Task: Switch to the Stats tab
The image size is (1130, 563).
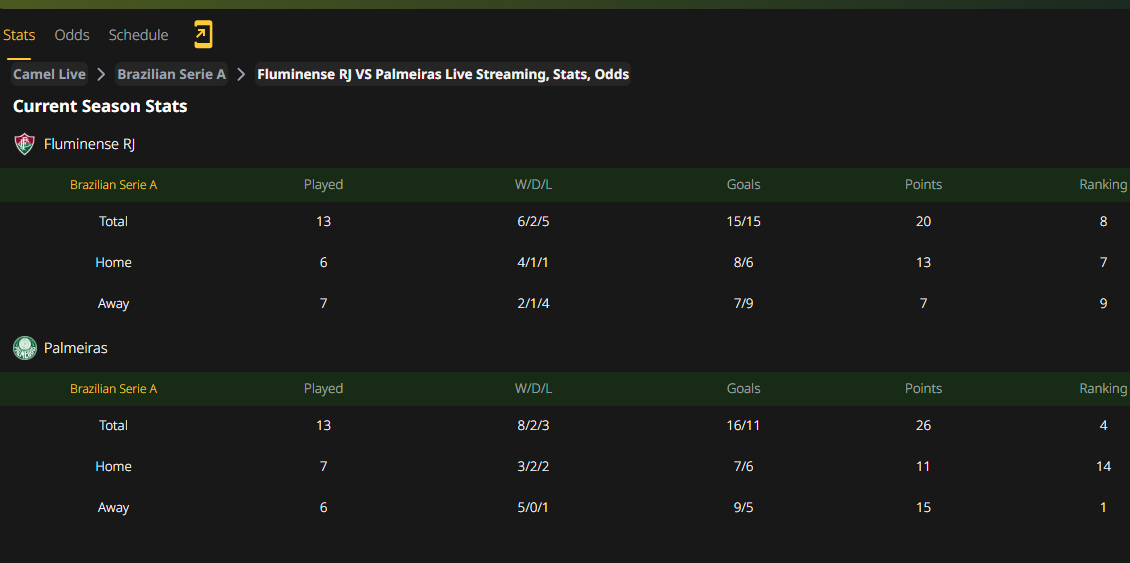Action: (19, 35)
